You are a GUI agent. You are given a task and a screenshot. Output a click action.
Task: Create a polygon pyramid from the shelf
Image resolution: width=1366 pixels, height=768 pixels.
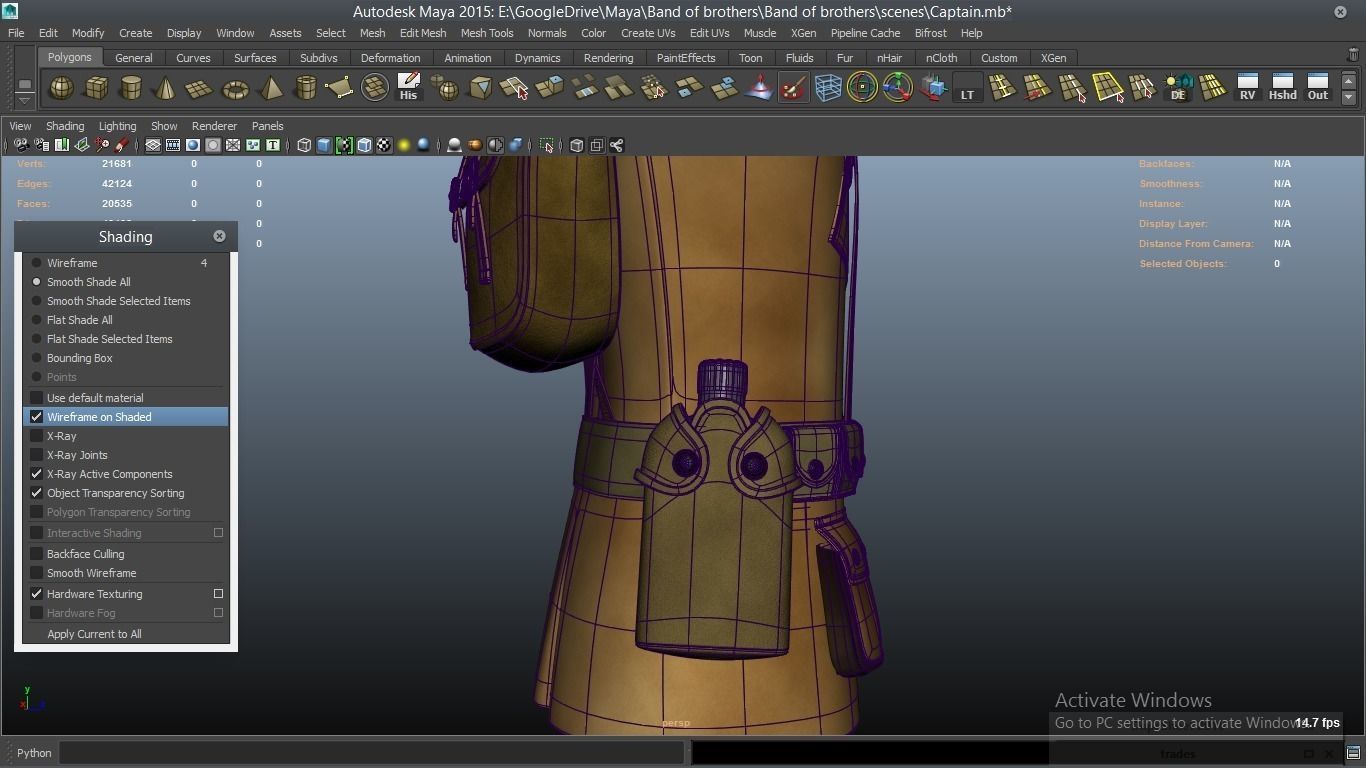click(270, 89)
